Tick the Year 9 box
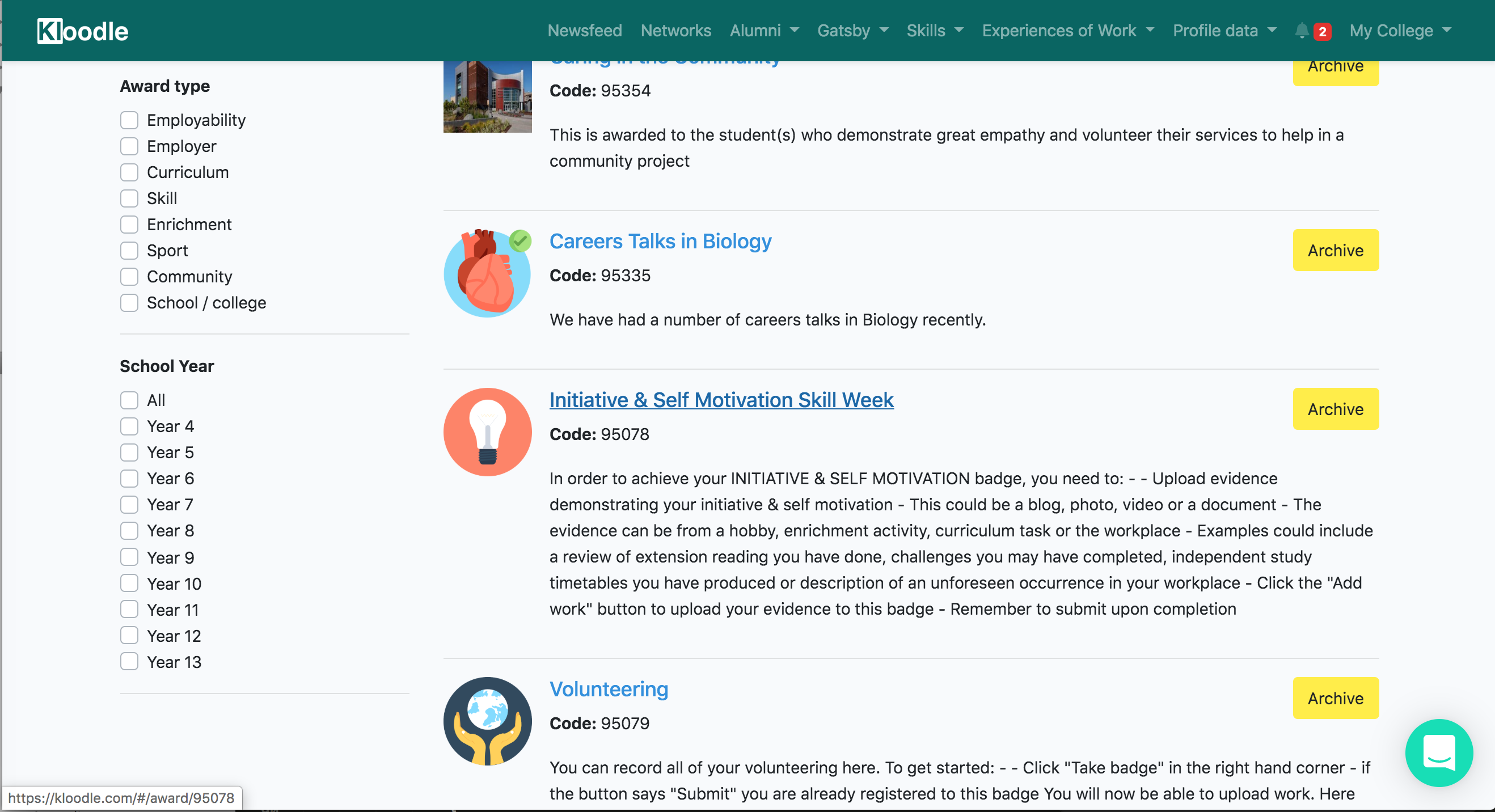This screenshot has width=1495, height=812. [129, 557]
